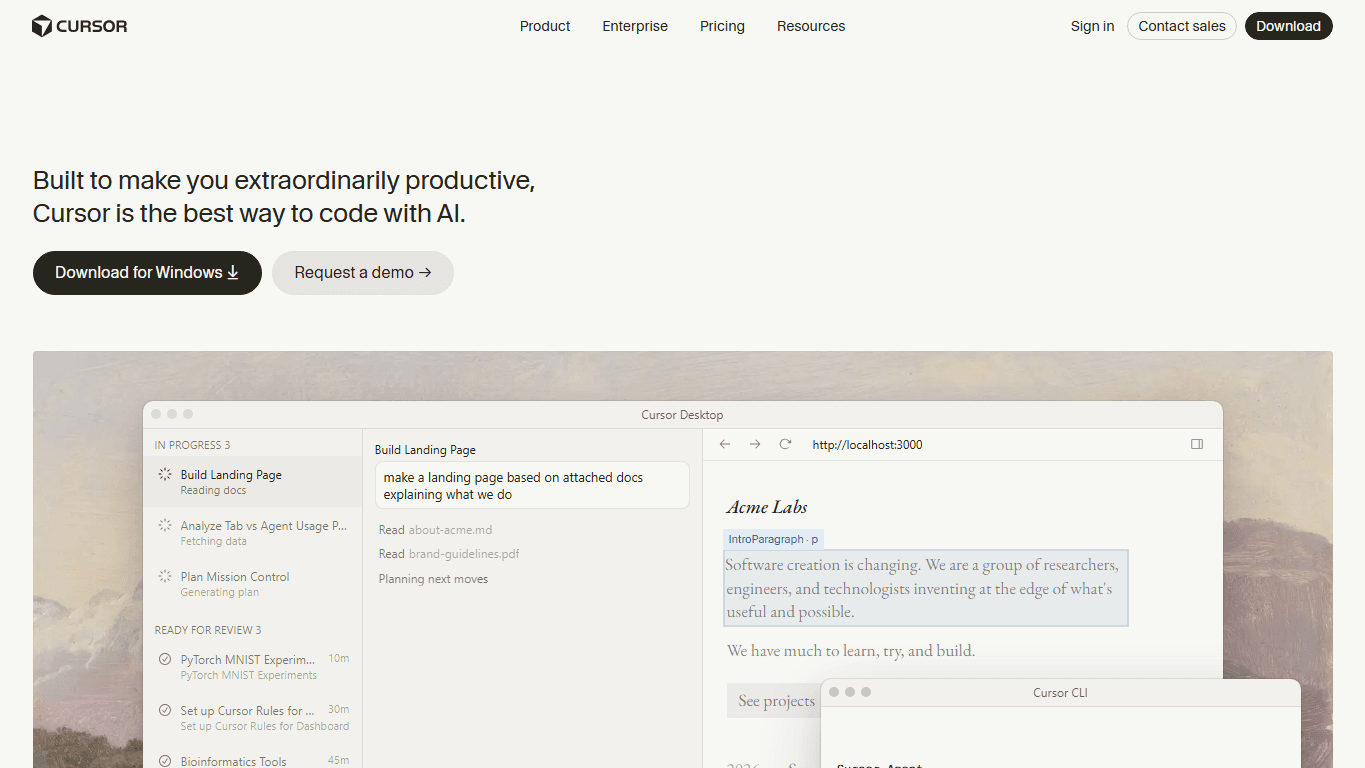The image size is (1365, 768).
Task: Open the Resources menu
Action: click(811, 26)
